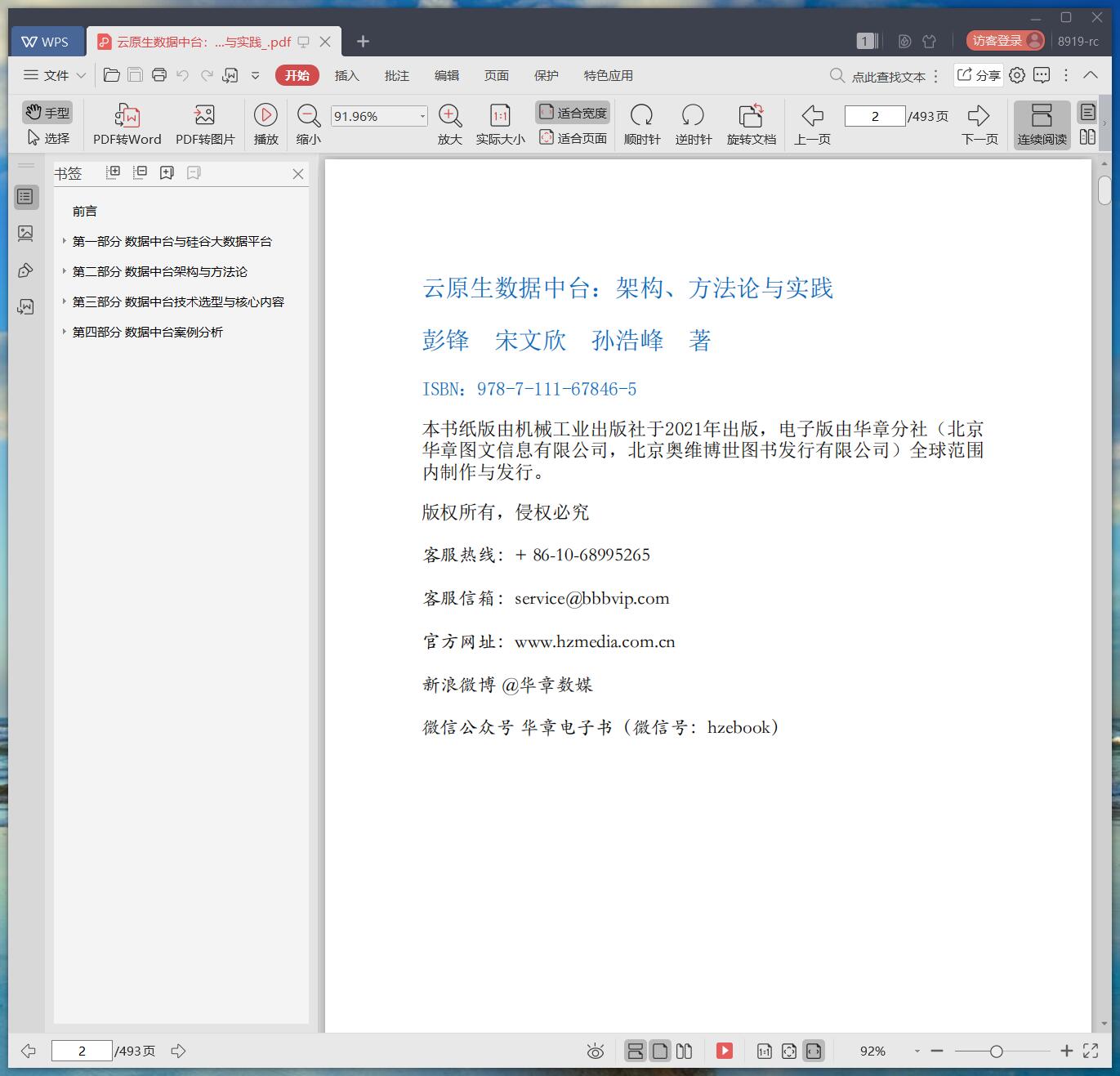Toggle 适合页面 fit page mode

[x=573, y=138]
